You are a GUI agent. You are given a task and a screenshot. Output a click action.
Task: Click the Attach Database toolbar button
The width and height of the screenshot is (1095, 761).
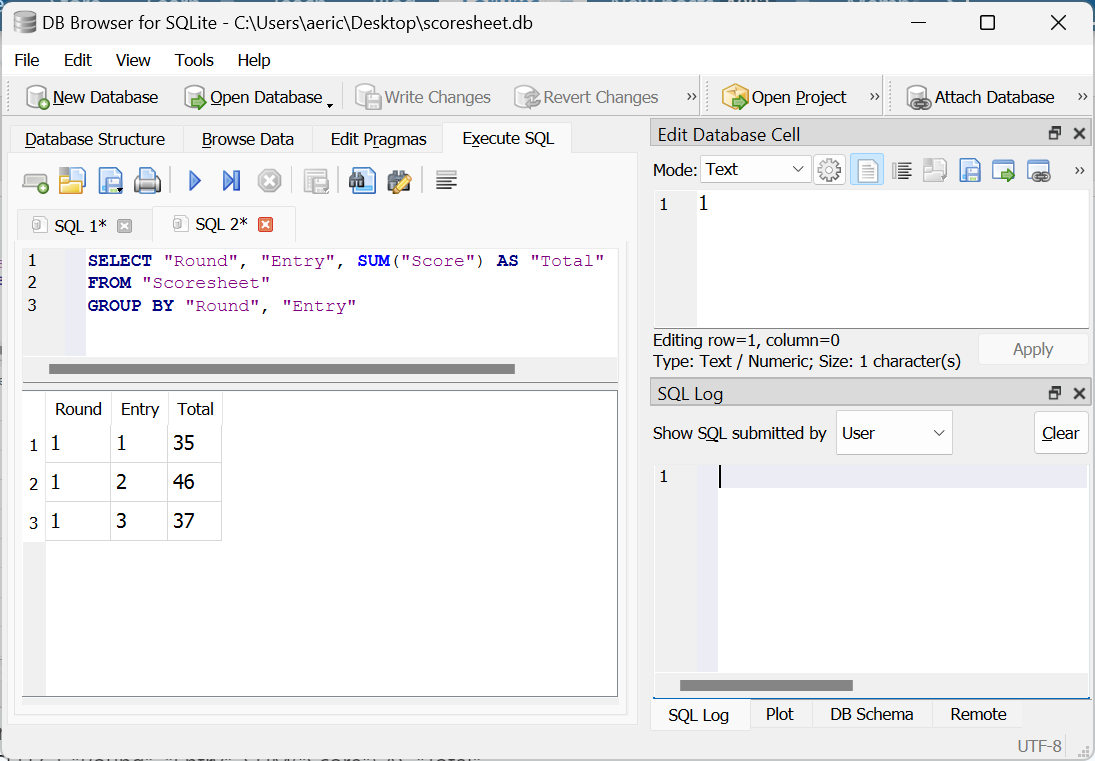pos(980,97)
